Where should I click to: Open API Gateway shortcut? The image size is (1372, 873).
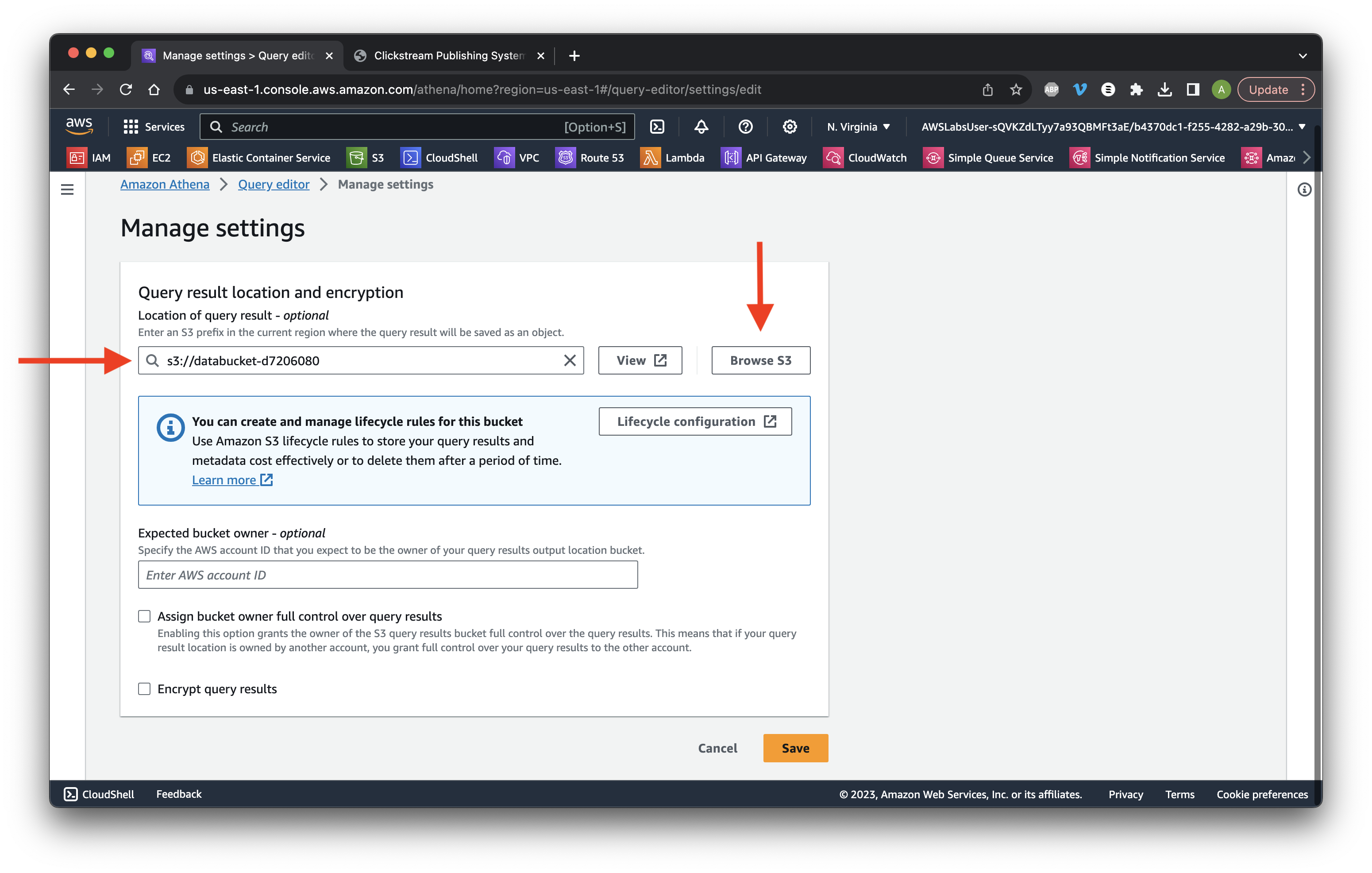click(763, 158)
